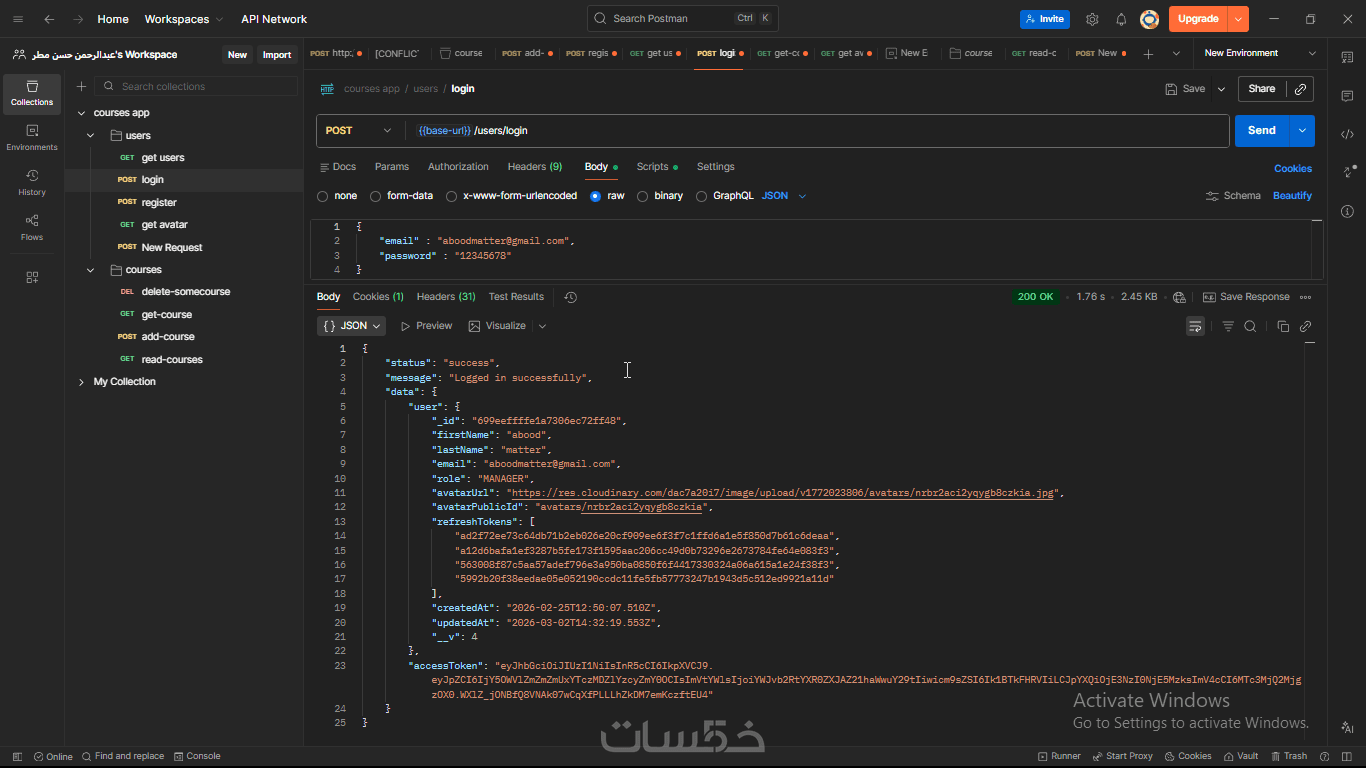Collapse the courses app collection
This screenshot has width=1366, height=768.
pyautogui.click(x=81, y=113)
